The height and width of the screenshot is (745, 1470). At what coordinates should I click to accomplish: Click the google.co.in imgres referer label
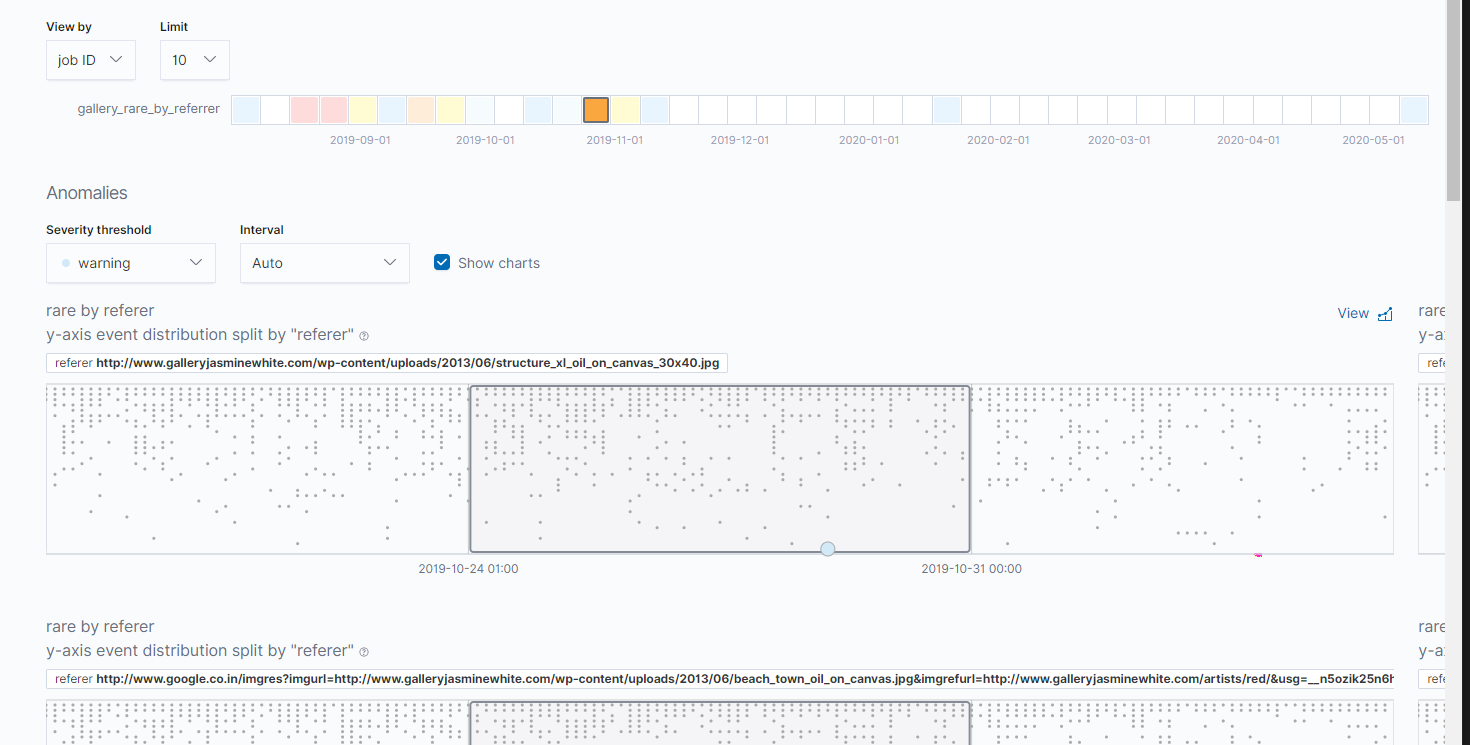click(720, 679)
